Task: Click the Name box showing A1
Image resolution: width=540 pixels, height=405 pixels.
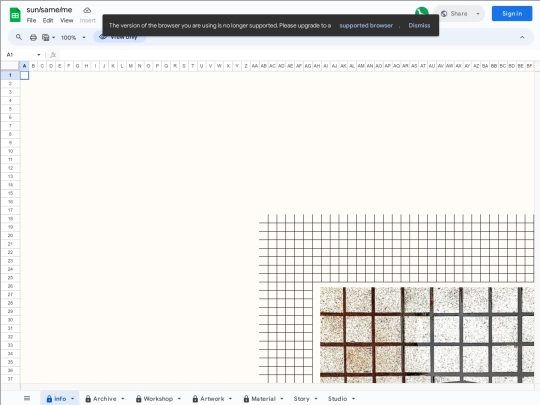Action: (23, 54)
